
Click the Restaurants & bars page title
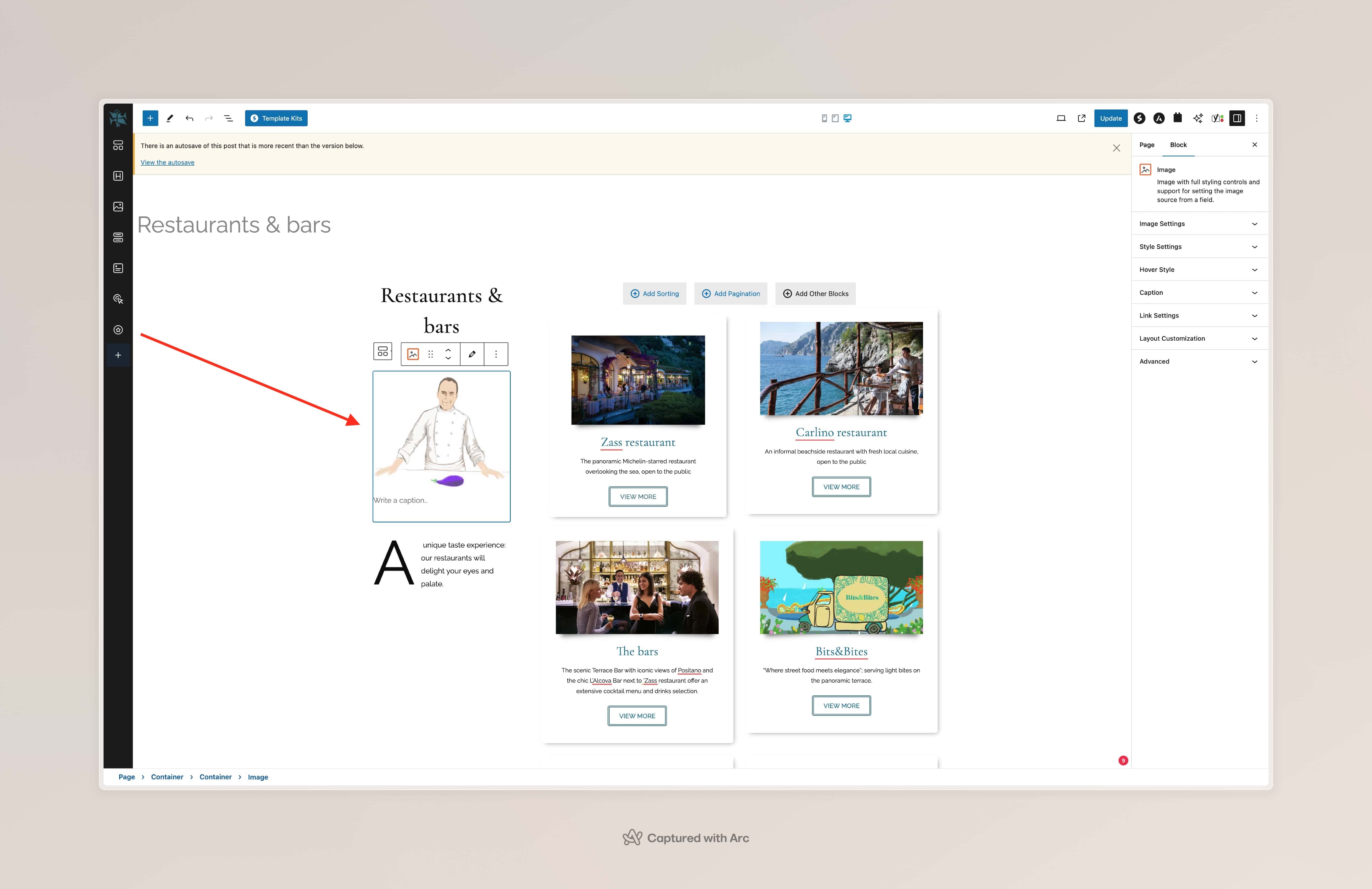(x=234, y=225)
